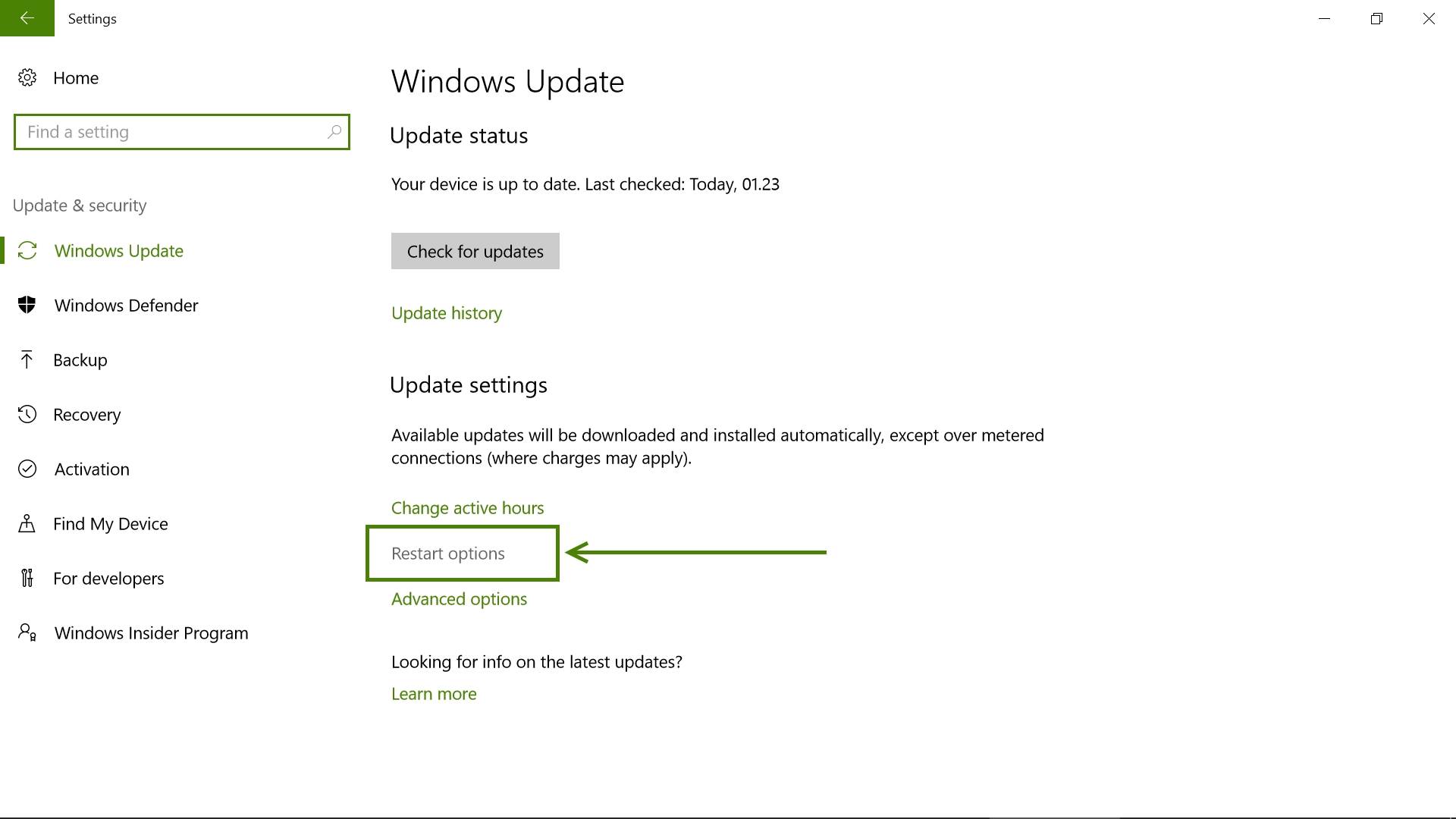Click the back arrow button
The image size is (1456, 819).
27,18
